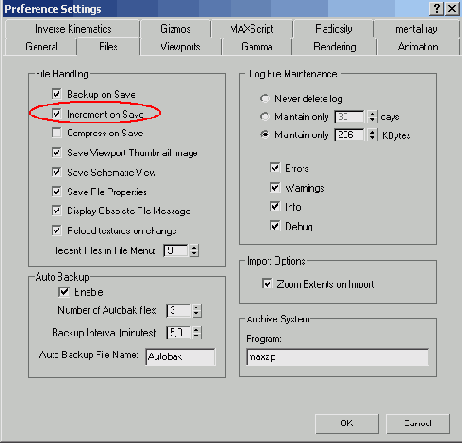Decrease the Maintain only KBytes spinner
The image size is (462, 443).
click(x=372, y=138)
